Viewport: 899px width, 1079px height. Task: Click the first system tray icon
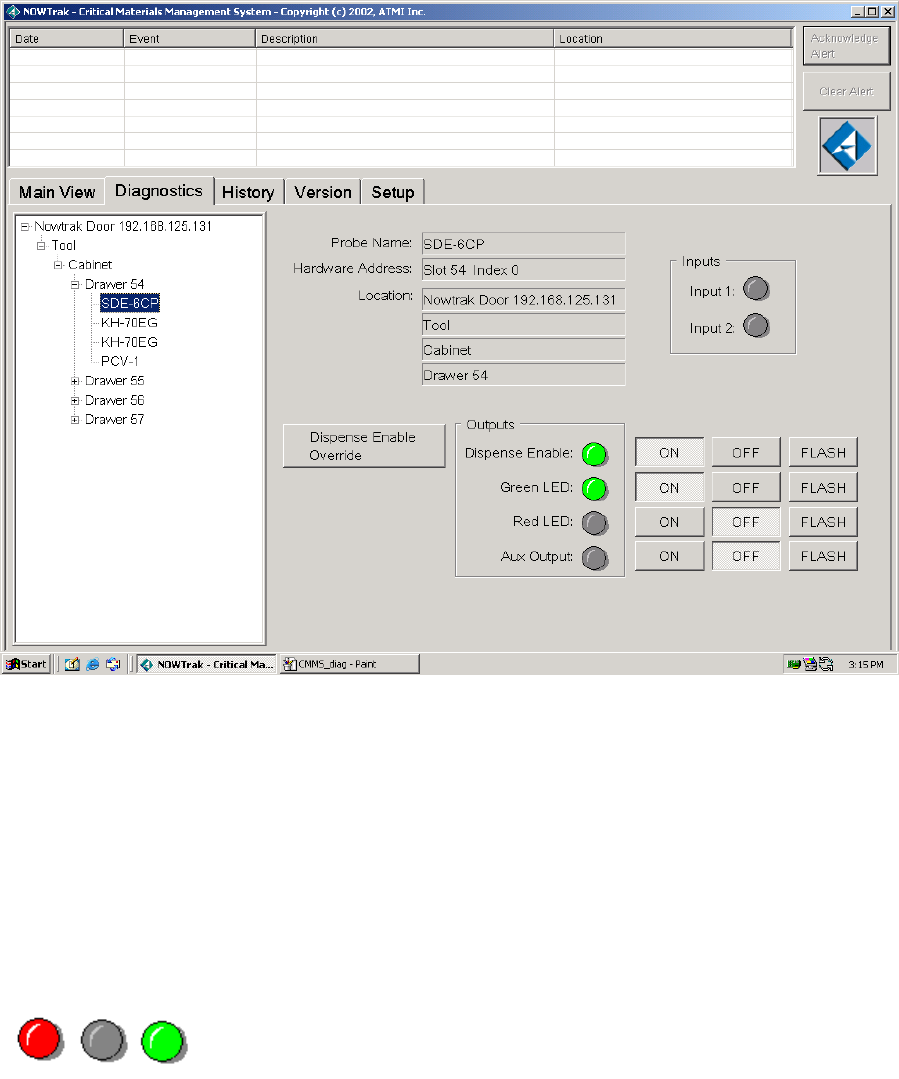(x=794, y=664)
